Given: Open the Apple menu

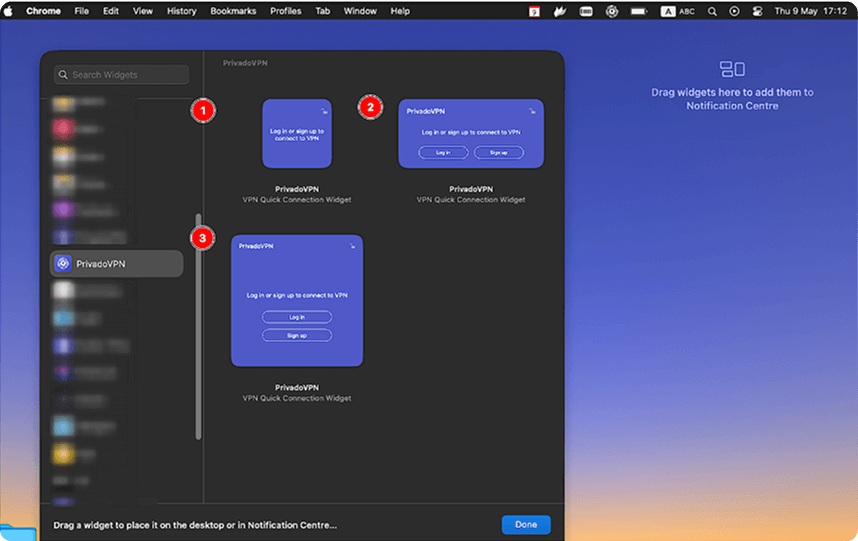Looking at the screenshot, I should click(x=8, y=11).
